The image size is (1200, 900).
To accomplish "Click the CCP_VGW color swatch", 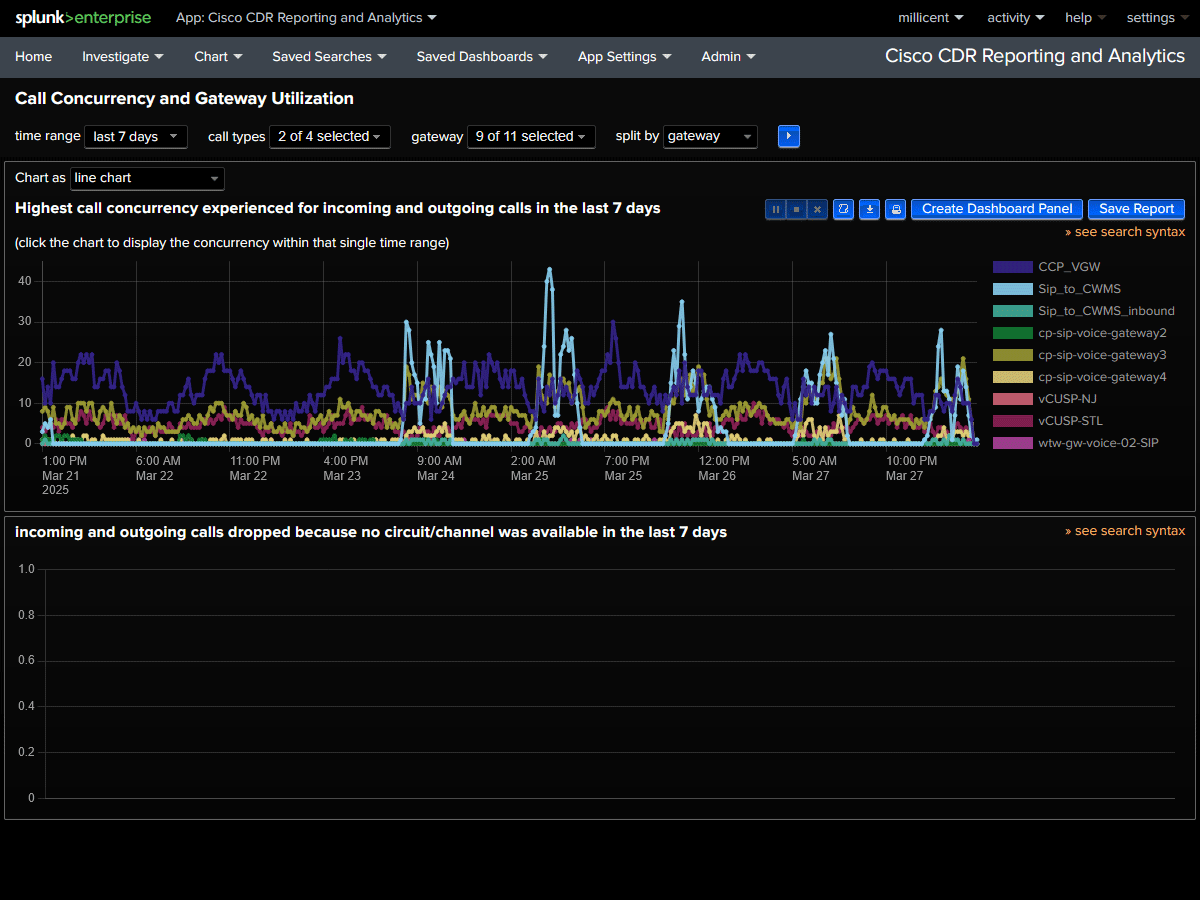I will pos(1012,266).
